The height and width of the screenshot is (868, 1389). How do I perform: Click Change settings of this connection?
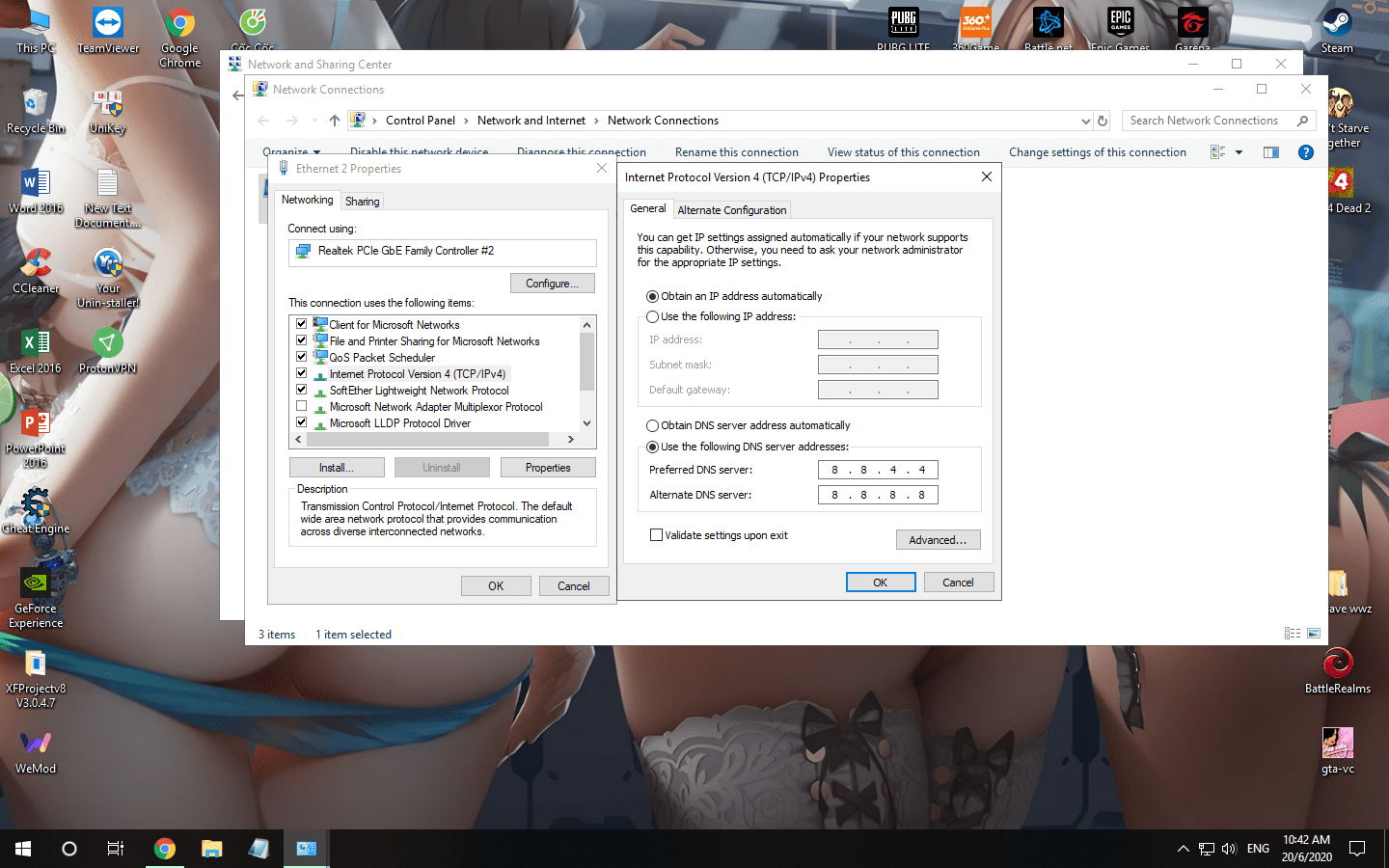pyautogui.click(x=1098, y=152)
